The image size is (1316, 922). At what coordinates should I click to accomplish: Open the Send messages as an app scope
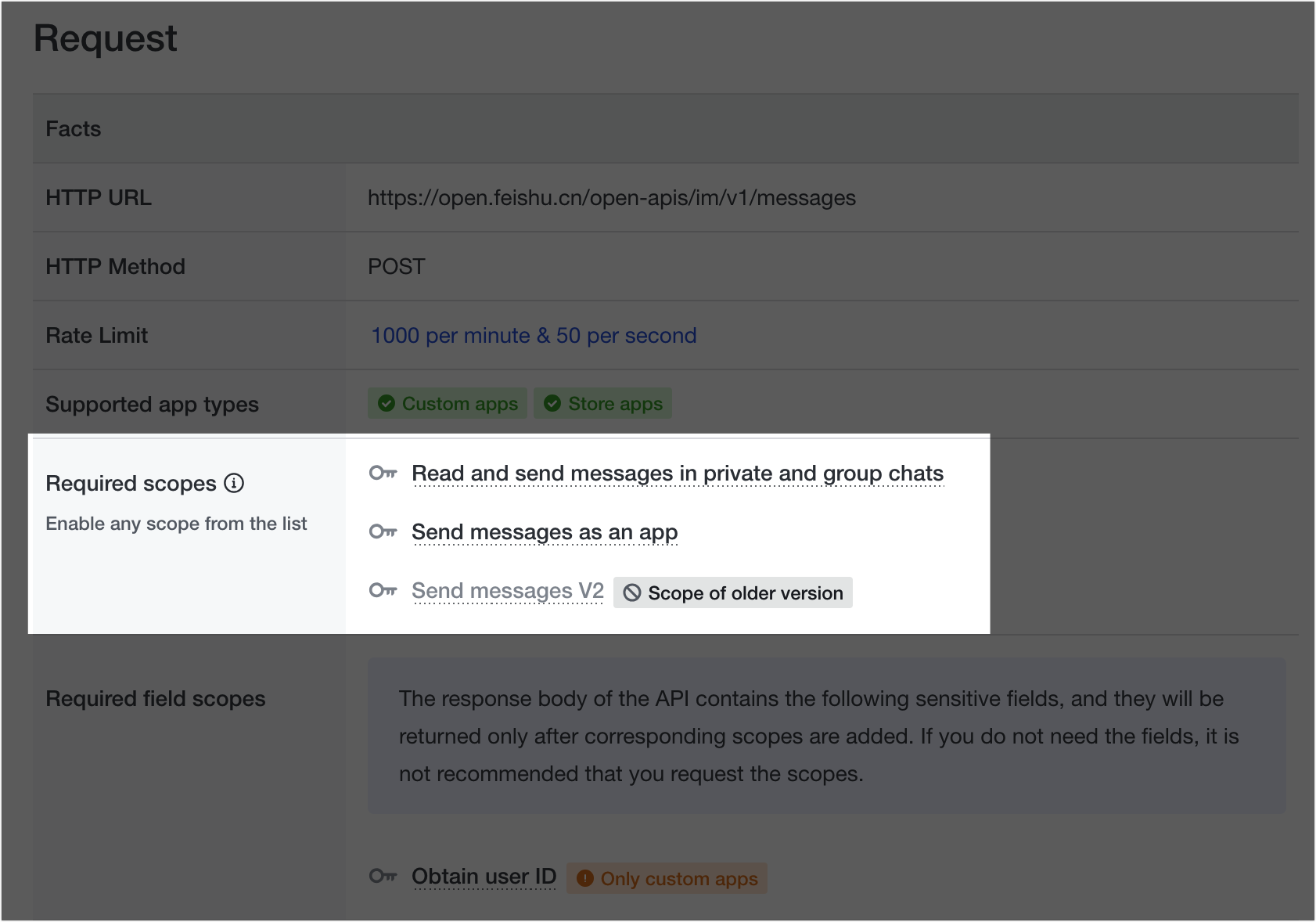[545, 532]
